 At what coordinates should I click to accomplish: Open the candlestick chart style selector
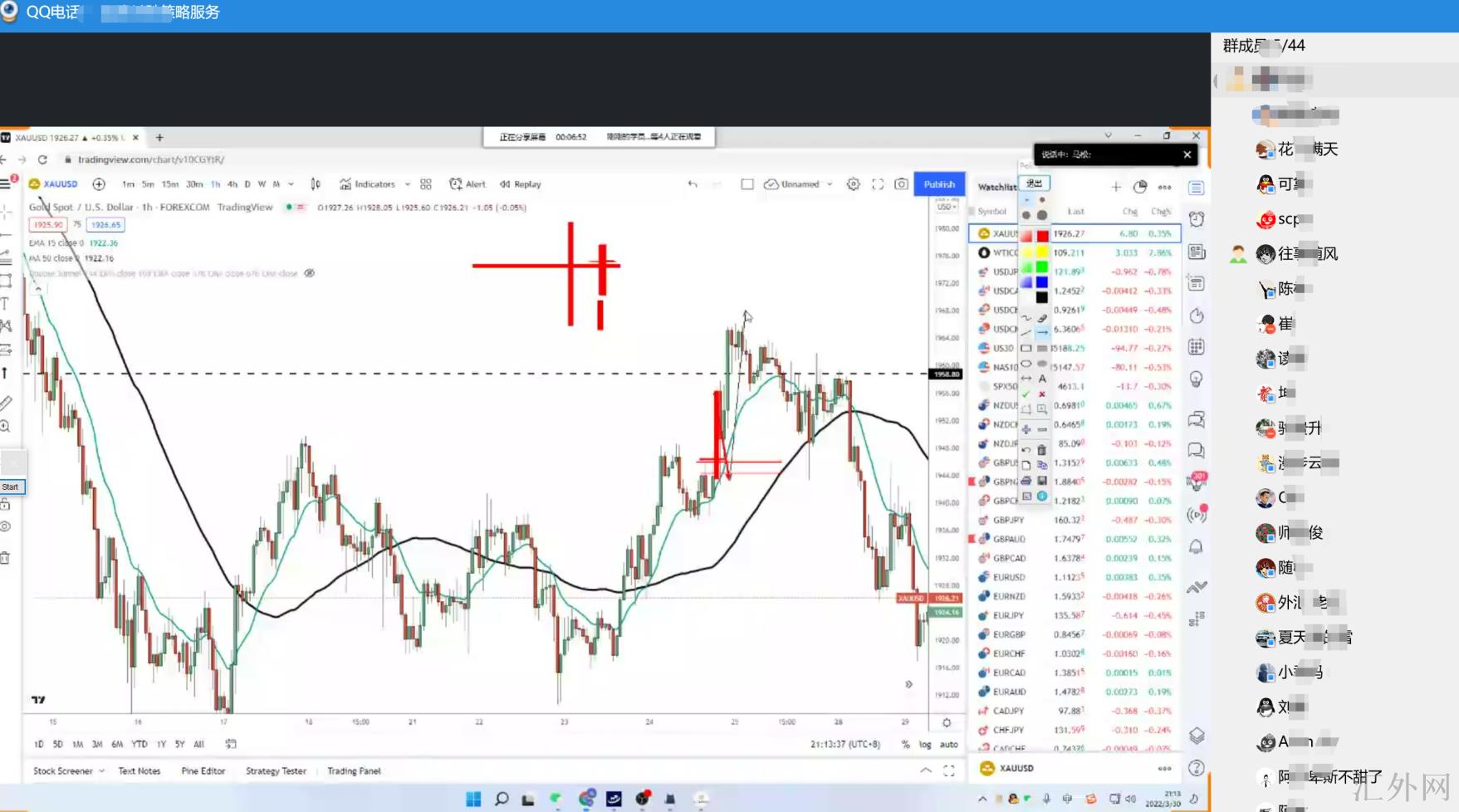click(316, 184)
